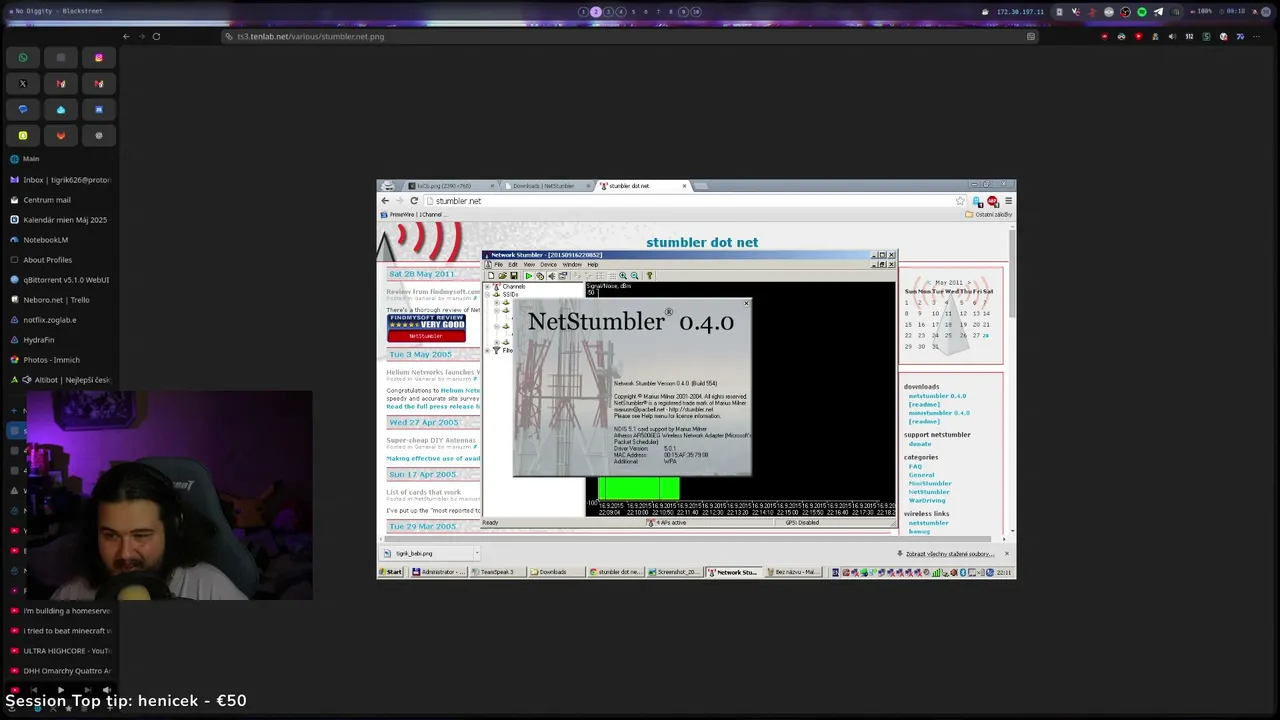Viewport: 1280px width, 720px height.
Task: Open the 'Photos - Immich' sidebar tab
Action: pos(60,360)
